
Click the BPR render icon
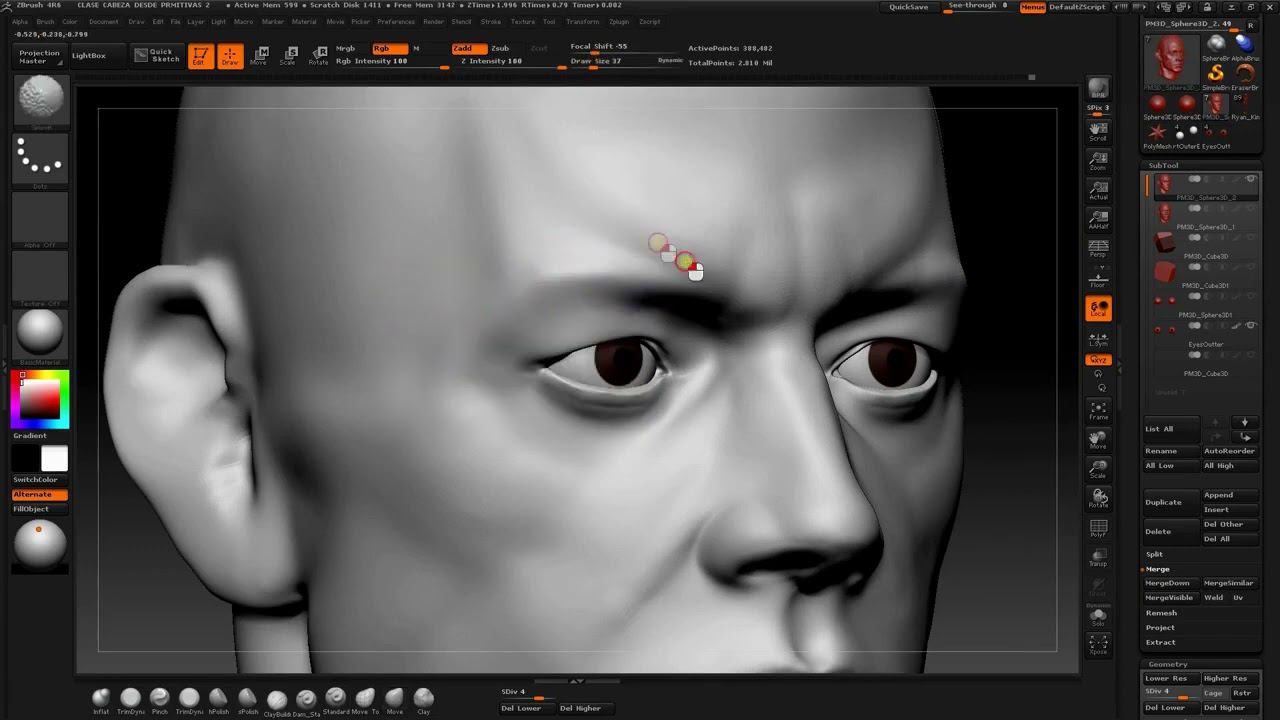coord(1098,90)
